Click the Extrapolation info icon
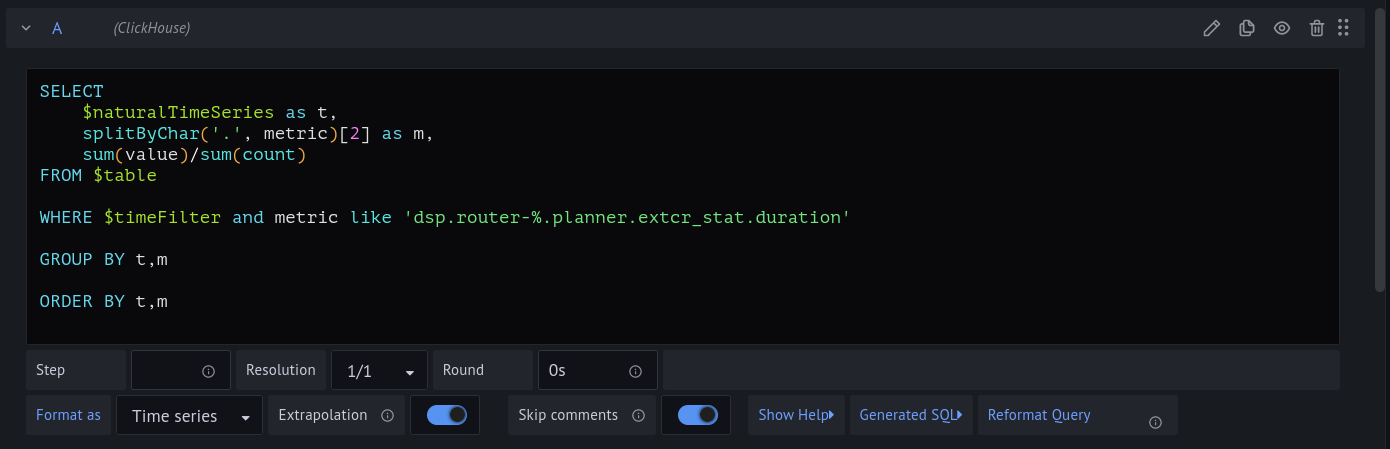Image resolution: width=1390 pixels, height=449 pixels. point(387,415)
